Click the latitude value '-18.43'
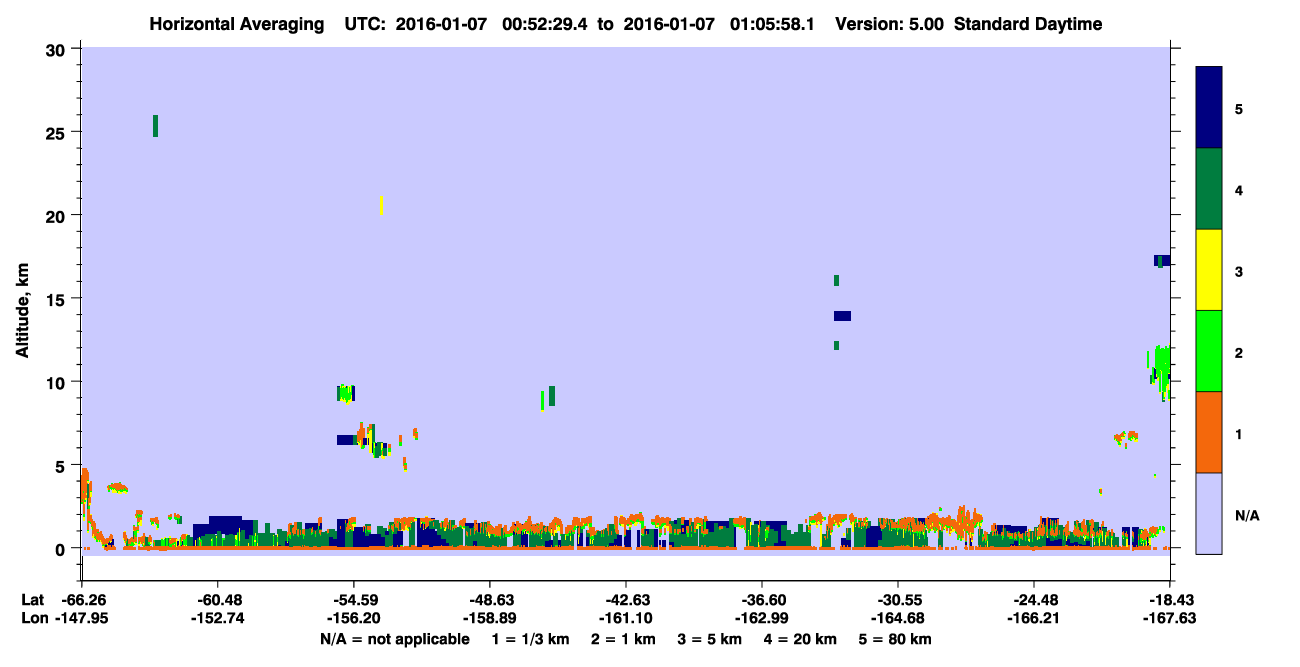This screenshot has height=667, width=1300. (x=1170, y=600)
